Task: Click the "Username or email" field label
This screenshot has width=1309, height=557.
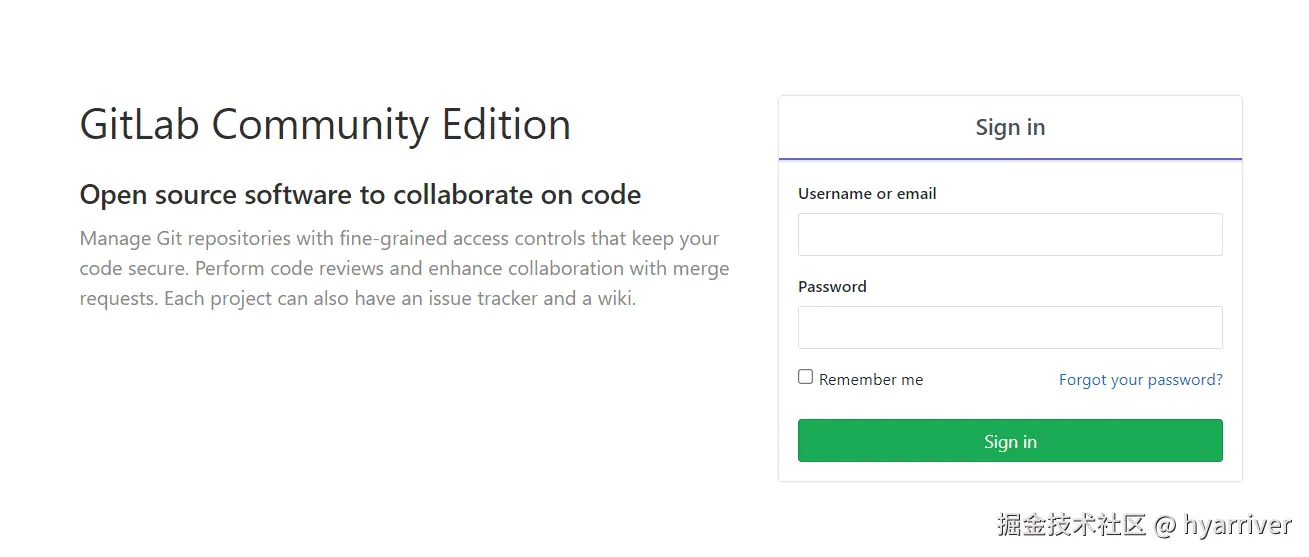Action: click(867, 194)
